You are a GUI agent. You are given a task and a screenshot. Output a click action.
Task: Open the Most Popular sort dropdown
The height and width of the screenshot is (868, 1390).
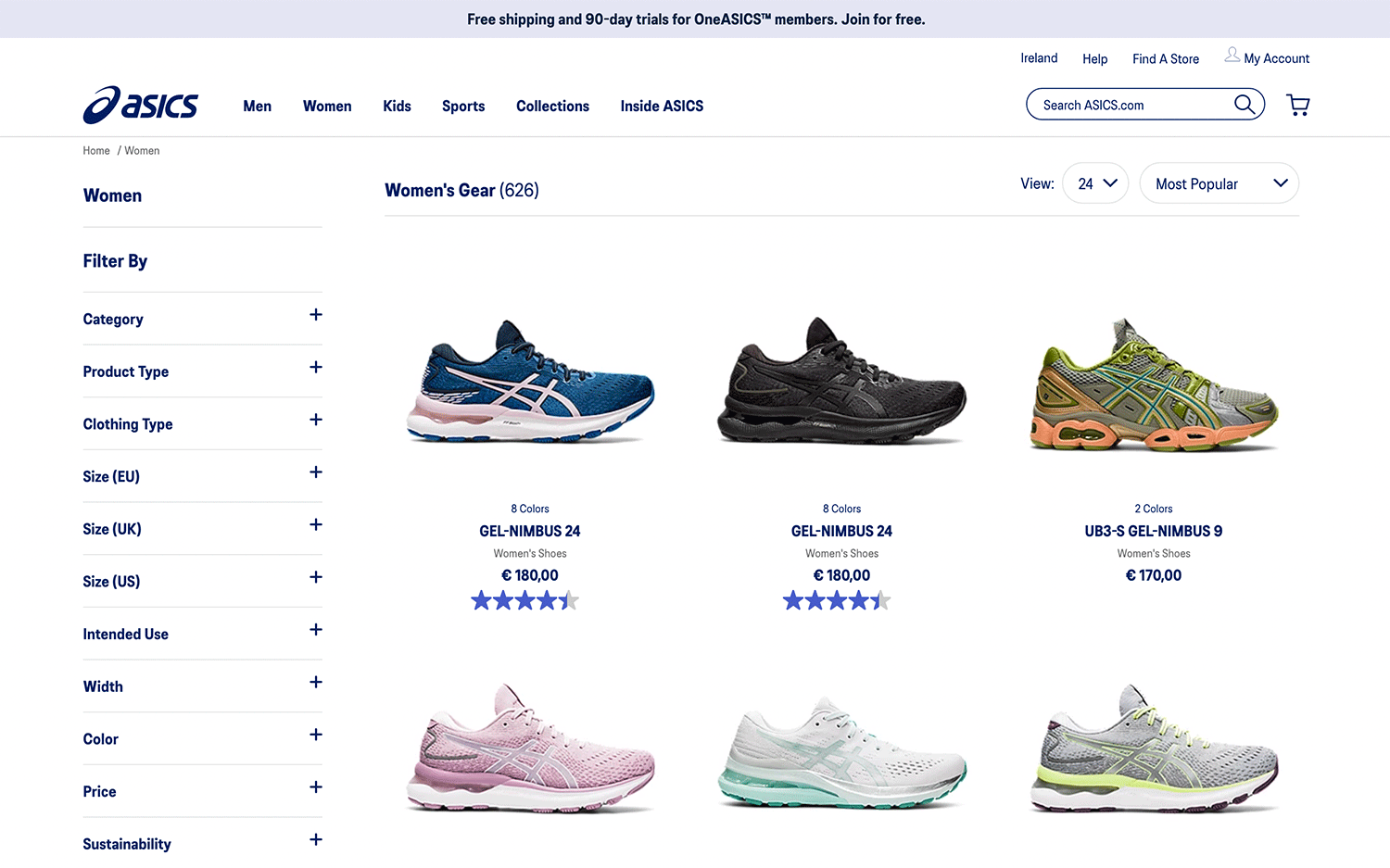pos(1219,183)
